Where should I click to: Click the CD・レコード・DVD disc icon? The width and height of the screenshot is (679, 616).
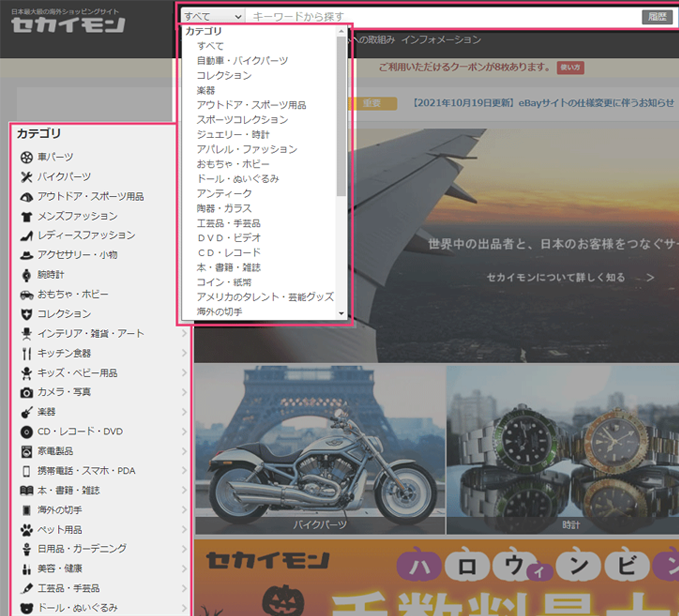click(26, 432)
